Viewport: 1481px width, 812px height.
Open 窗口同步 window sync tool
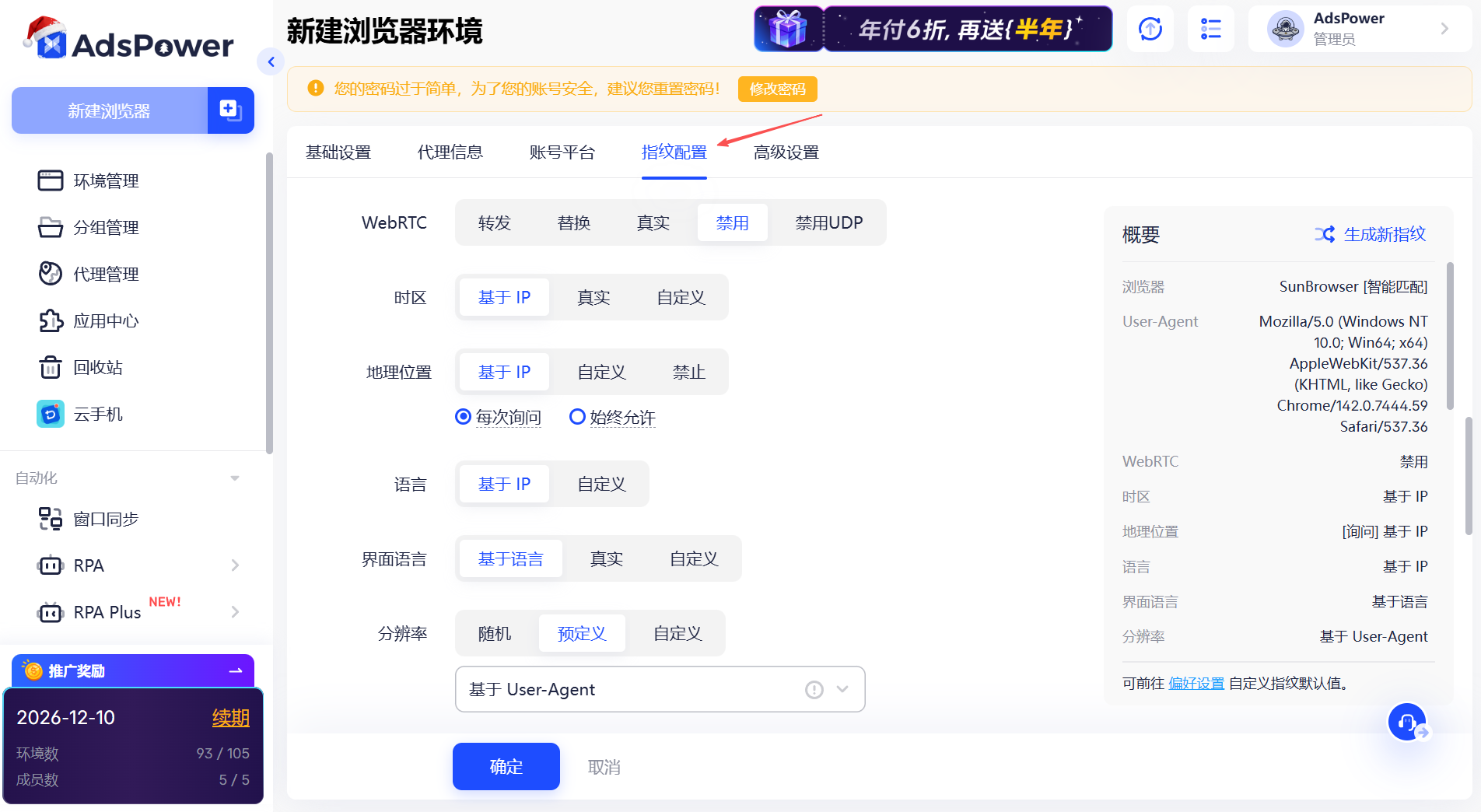pos(102,519)
